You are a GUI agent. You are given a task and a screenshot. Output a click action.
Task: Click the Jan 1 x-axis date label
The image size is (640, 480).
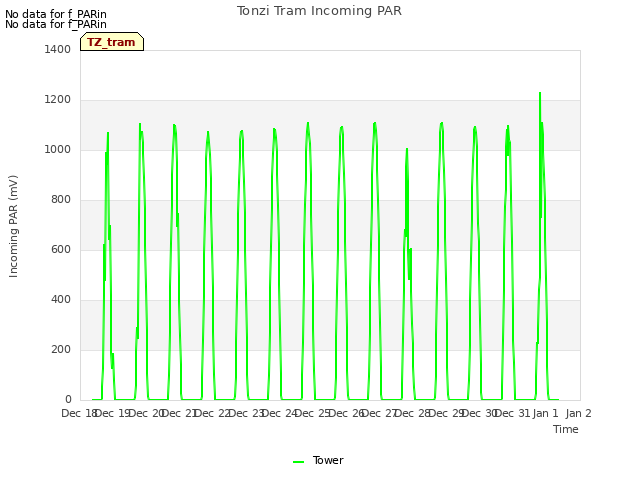(545, 413)
